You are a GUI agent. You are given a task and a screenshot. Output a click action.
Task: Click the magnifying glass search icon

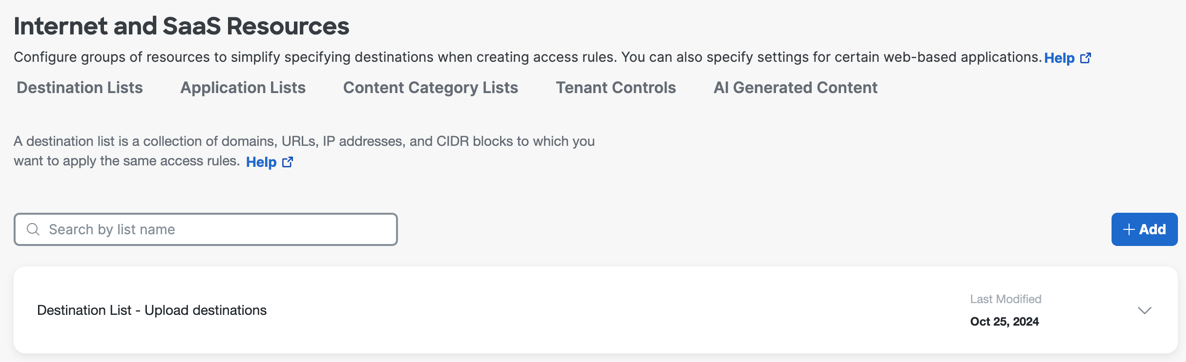point(33,230)
